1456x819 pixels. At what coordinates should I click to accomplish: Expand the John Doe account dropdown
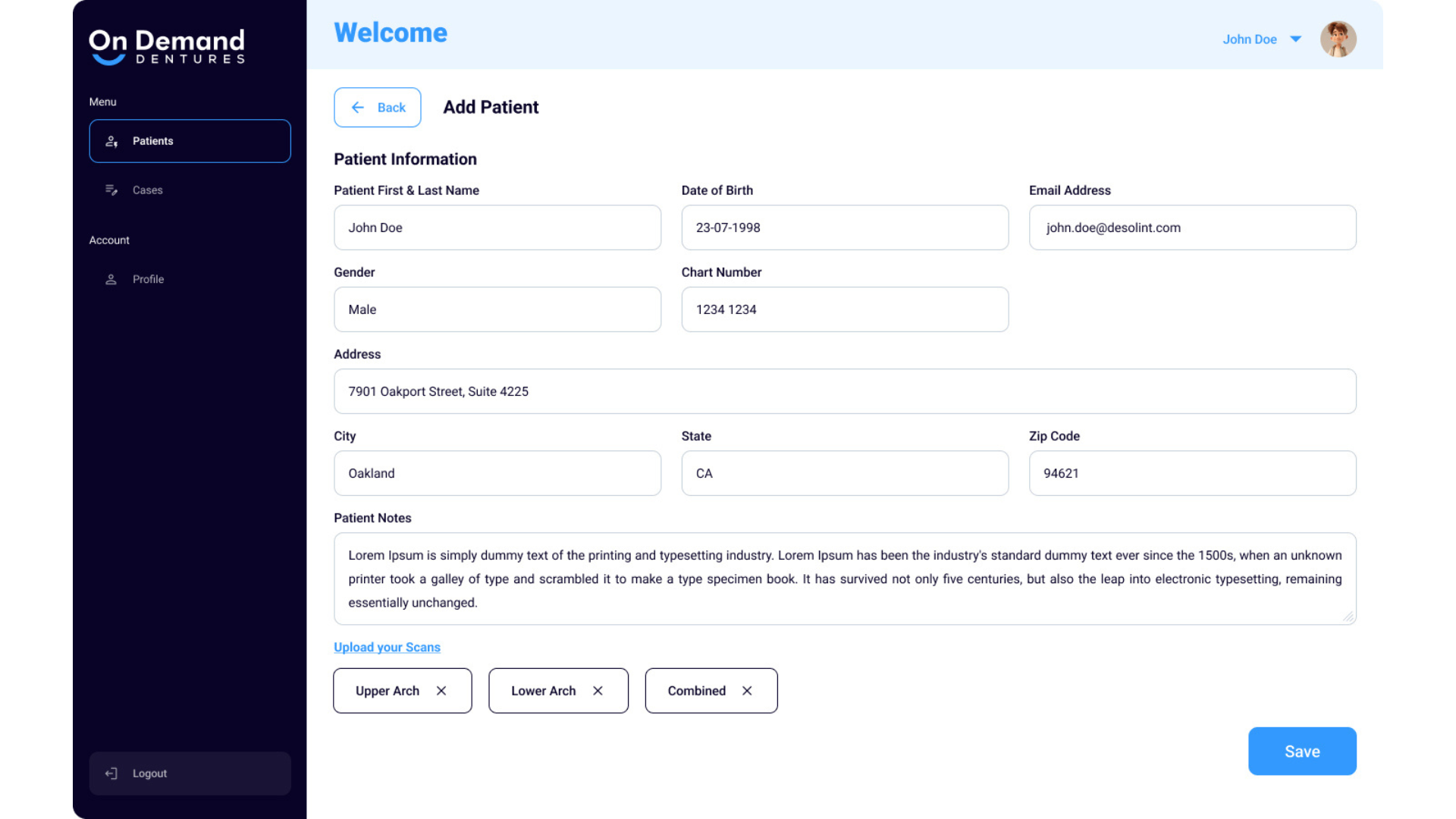click(x=1295, y=39)
